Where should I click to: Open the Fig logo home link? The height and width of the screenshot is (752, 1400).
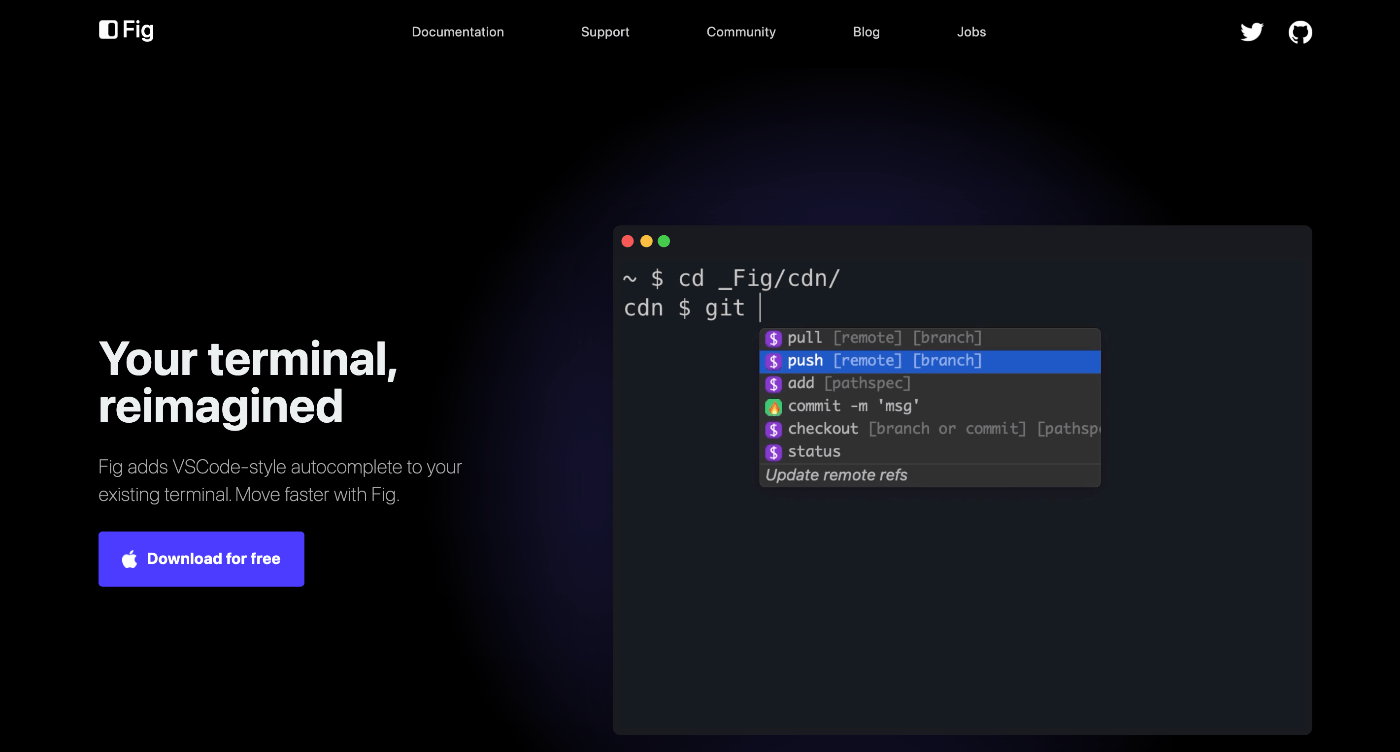point(126,30)
